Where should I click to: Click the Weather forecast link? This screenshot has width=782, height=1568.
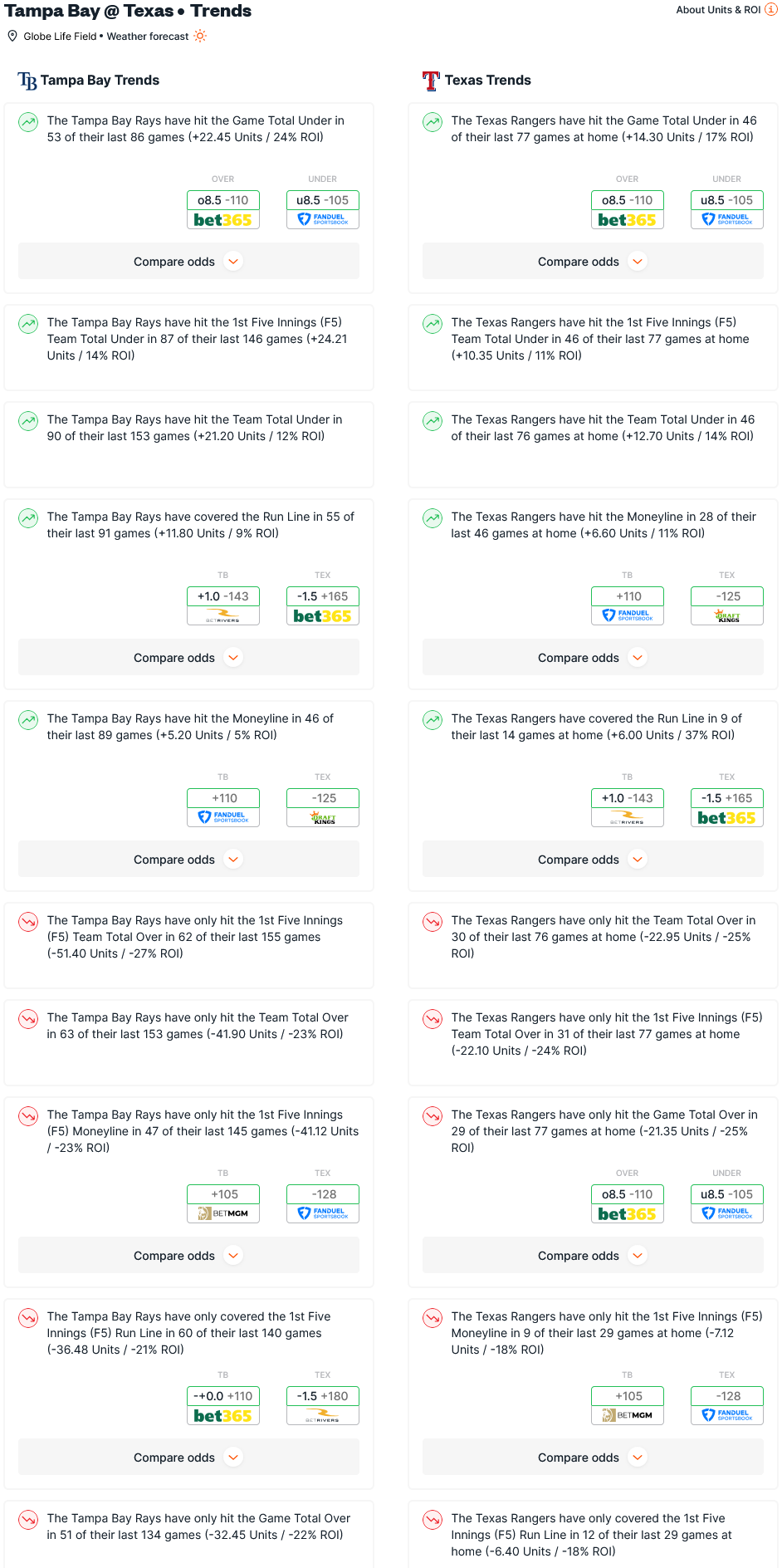(148, 37)
